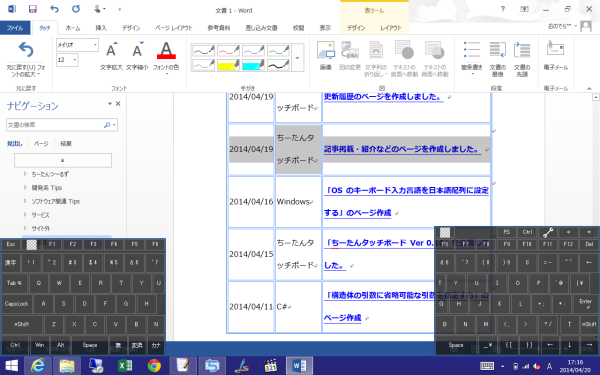This screenshot has height=375, width=600.
Task: Switch to ページ レイアウト ribbon tab
Action: pyautogui.click(x=173, y=28)
